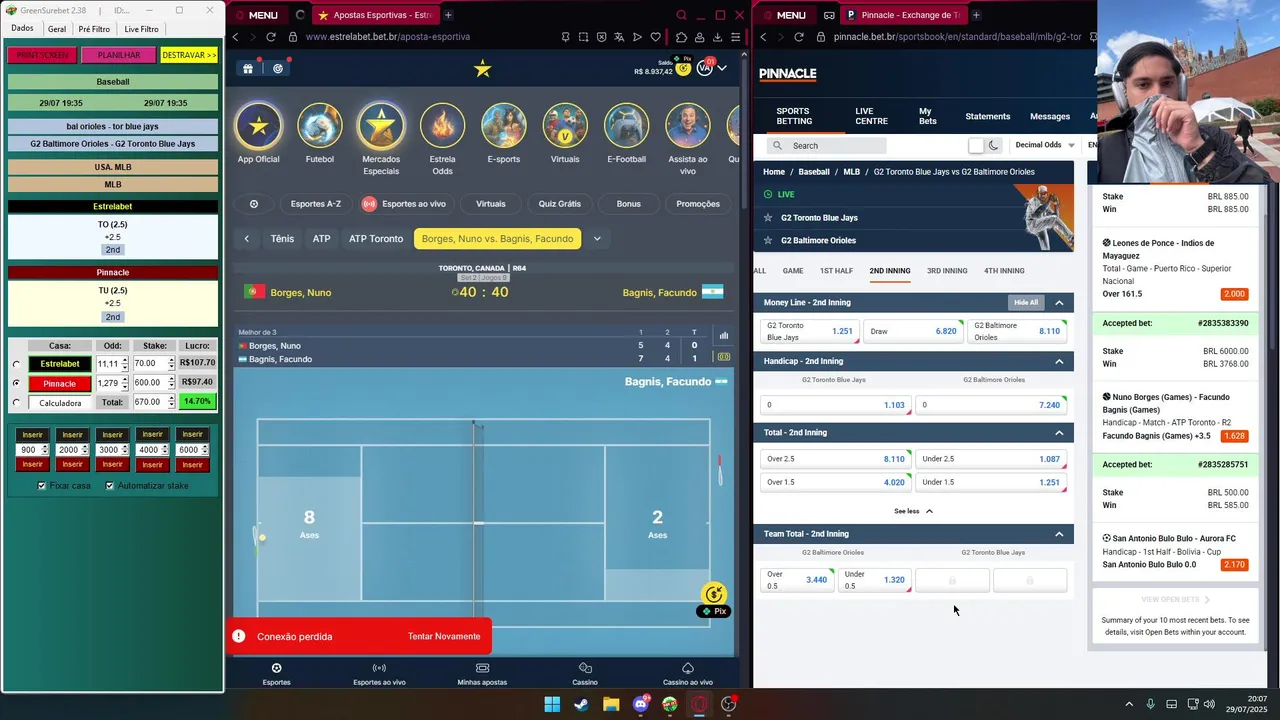Open the Mercados Especiais shortcut icon
Viewport: 1280px width, 720px height.
[381, 126]
